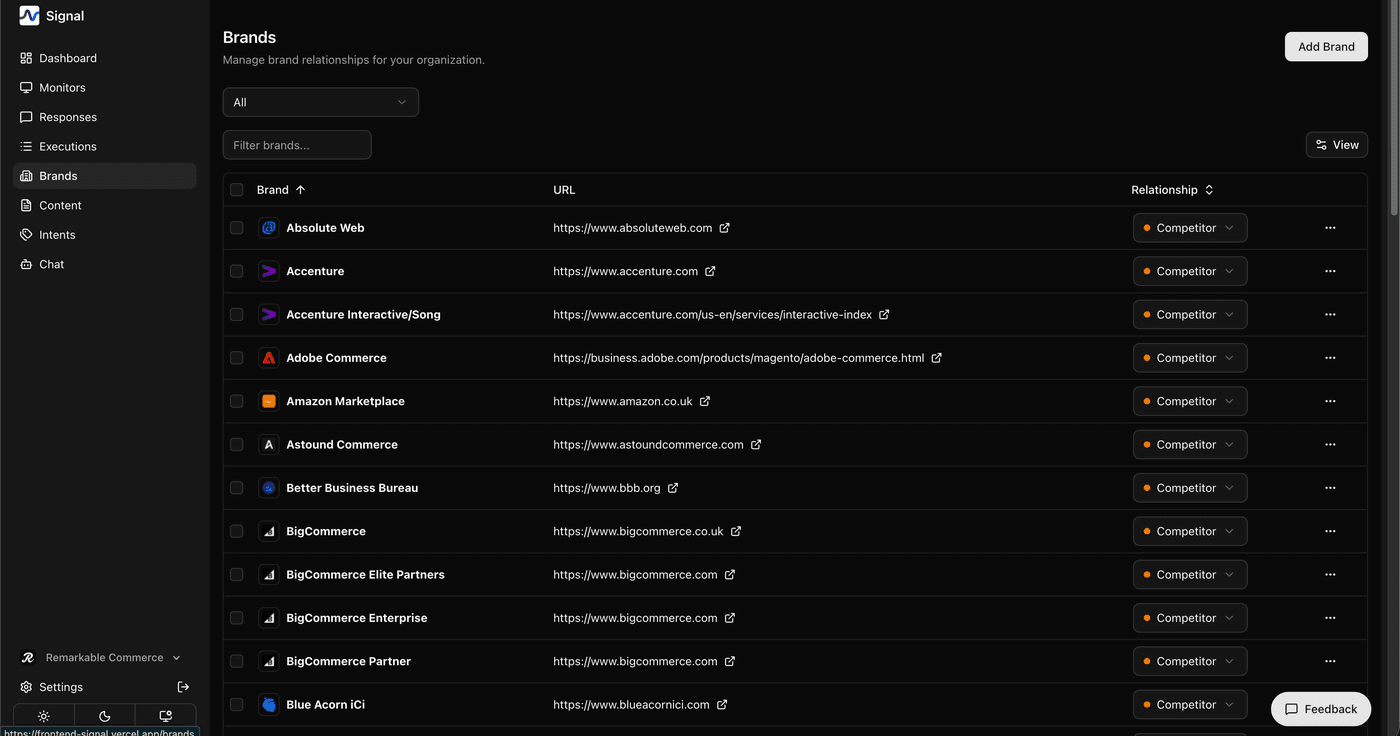Check the Amazon Marketplace row checkbox

[x=237, y=401]
